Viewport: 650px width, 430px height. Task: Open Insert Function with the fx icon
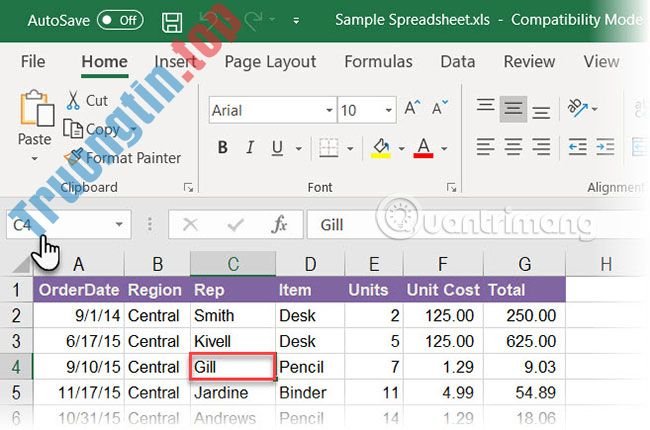(x=279, y=224)
